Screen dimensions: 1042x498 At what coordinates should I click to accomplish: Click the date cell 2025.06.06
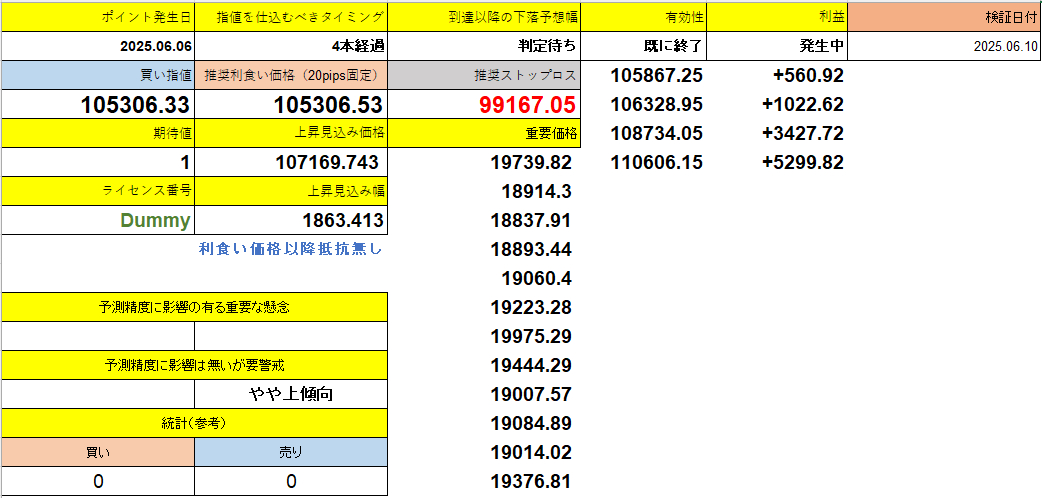point(98,47)
